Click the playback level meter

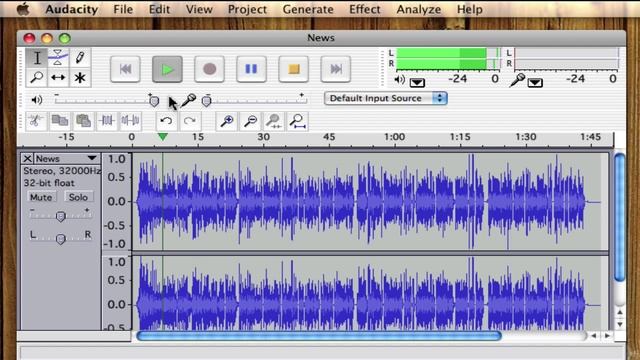coord(448,58)
